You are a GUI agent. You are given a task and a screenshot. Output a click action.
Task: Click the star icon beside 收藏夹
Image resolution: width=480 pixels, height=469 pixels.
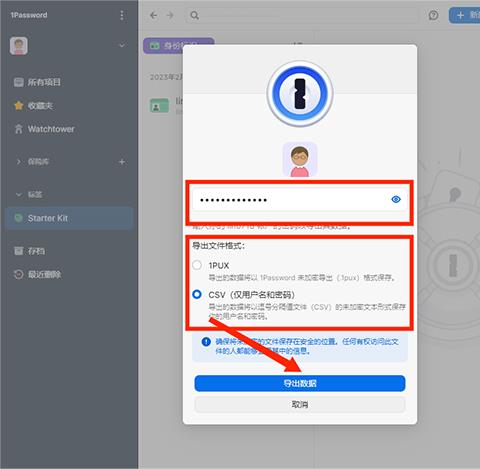point(19,106)
